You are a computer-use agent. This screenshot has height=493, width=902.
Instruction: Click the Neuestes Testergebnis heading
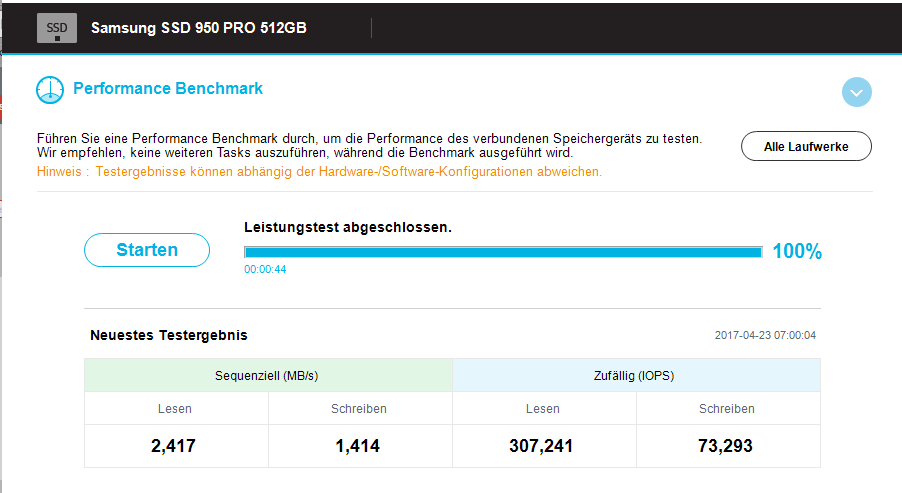169,335
